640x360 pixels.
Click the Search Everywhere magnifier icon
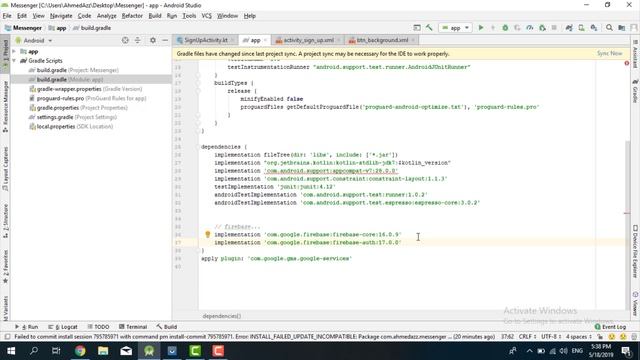[x=609, y=28]
